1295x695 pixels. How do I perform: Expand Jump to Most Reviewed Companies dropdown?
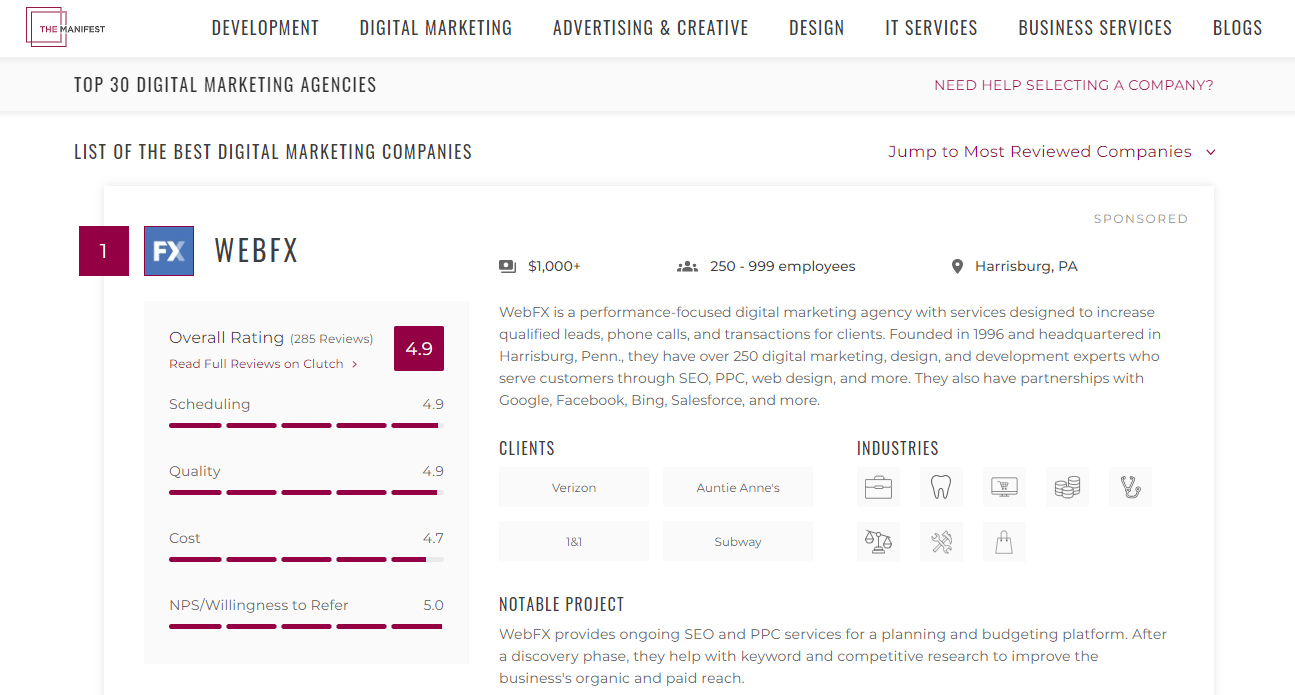(1052, 152)
